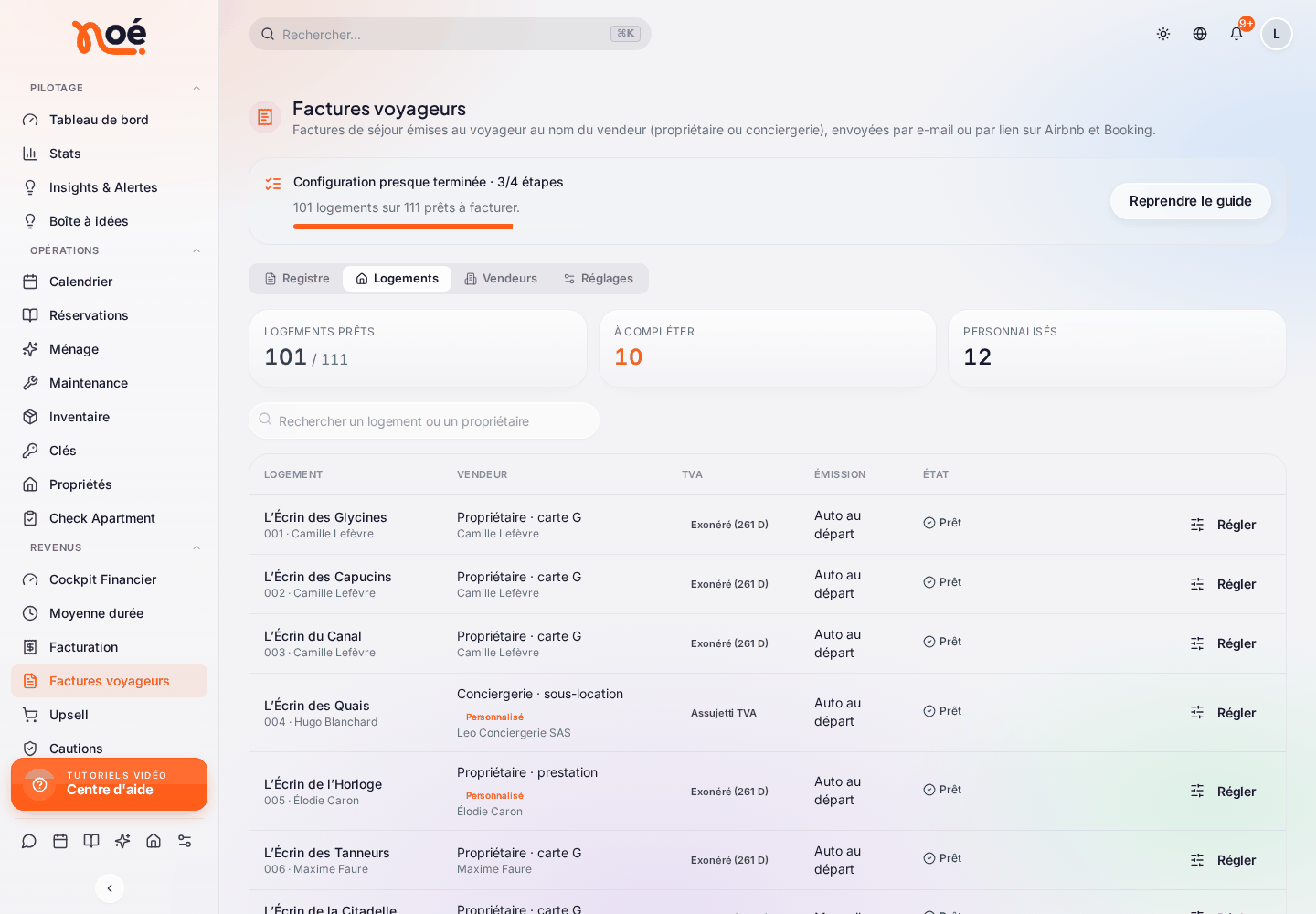Toggle the light/dark theme sun icon

pyautogui.click(x=1163, y=34)
